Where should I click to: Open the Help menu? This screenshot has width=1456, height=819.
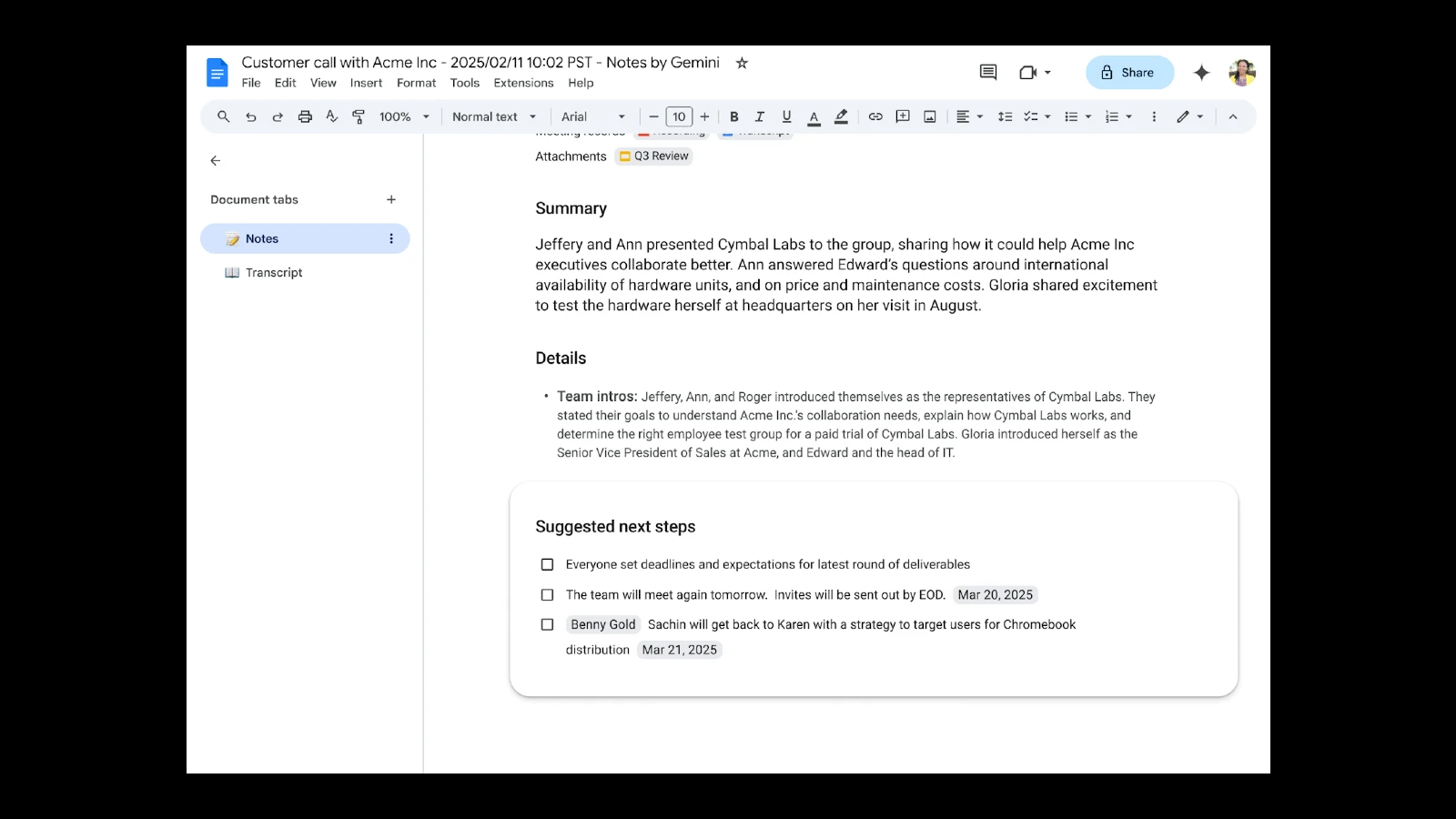coord(581,83)
